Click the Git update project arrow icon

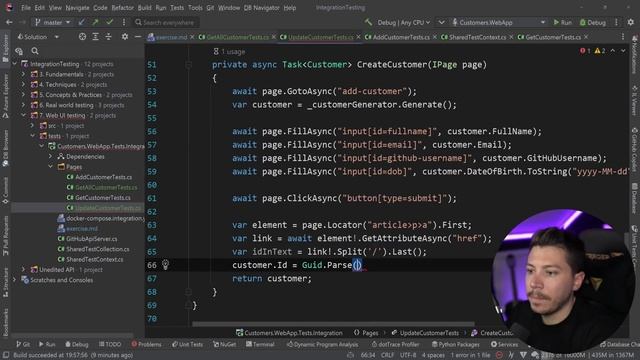(x=82, y=22)
